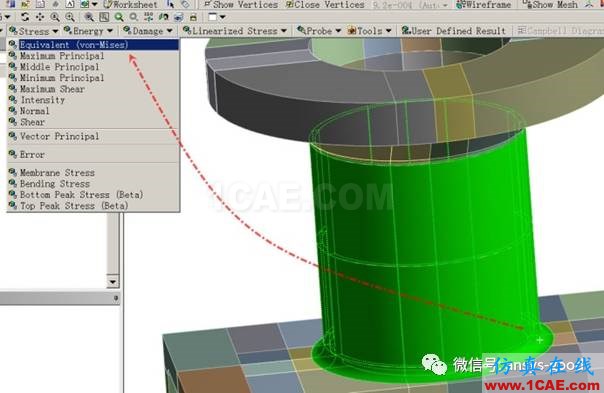Toggle Wireframe display mode

click(x=483, y=5)
